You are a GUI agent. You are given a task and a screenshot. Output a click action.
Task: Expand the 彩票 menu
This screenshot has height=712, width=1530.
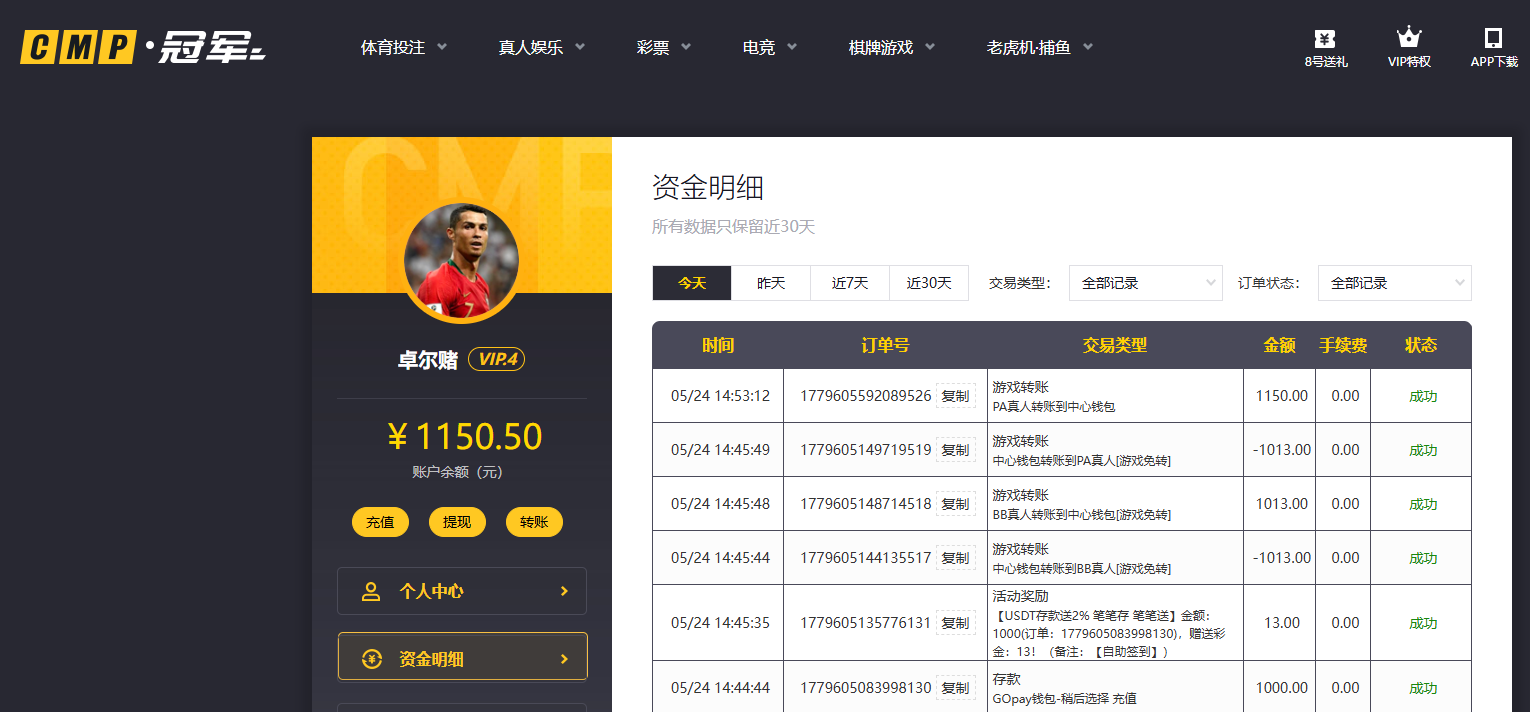pyautogui.click(x=664, y=47)
